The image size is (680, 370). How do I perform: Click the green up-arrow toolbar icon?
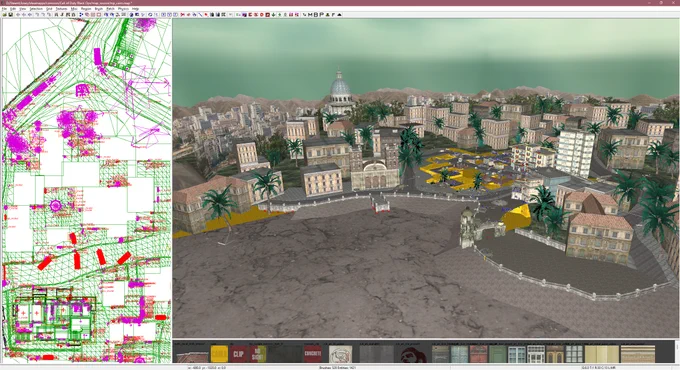tap(280, 15)
